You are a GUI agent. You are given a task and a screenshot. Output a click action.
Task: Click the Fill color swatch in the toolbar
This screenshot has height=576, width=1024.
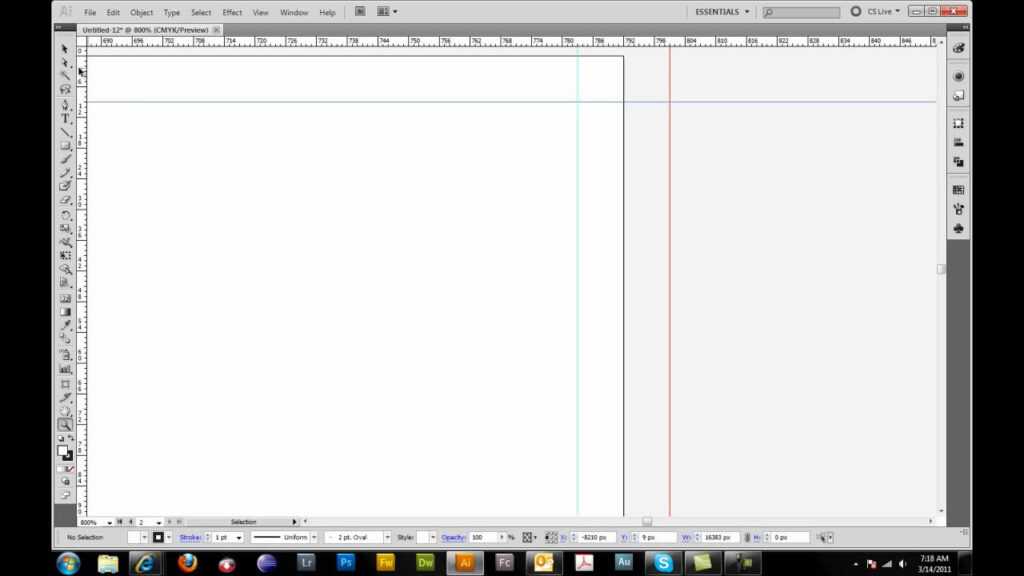63,450
